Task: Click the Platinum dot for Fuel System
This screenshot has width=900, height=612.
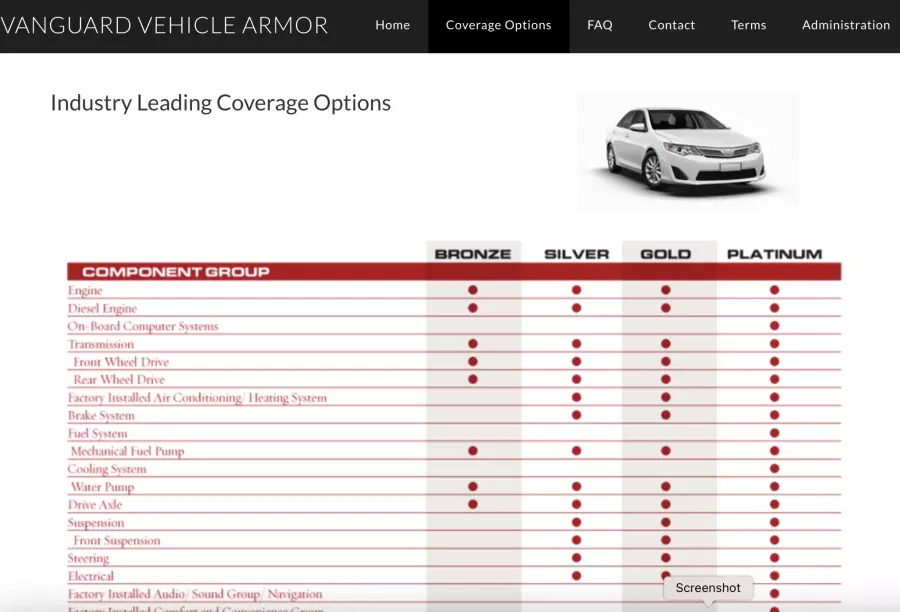Action: pyautogui.click(x=774, y=433)
